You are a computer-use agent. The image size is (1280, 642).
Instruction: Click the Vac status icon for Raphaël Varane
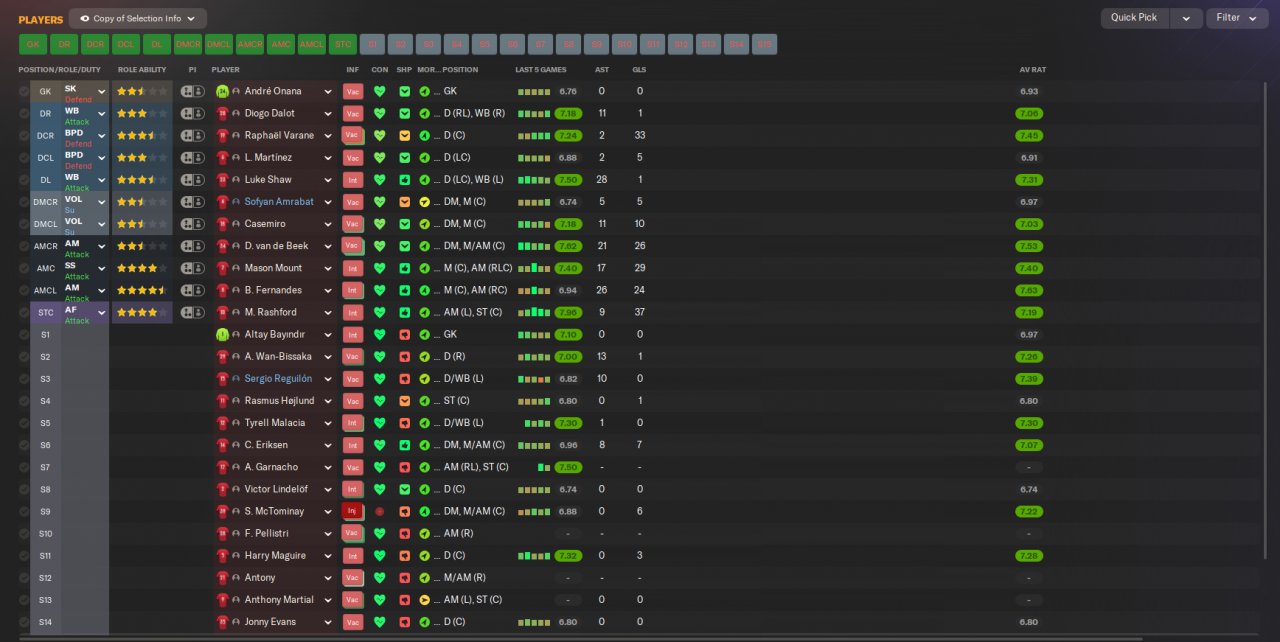tap(353, 136)
